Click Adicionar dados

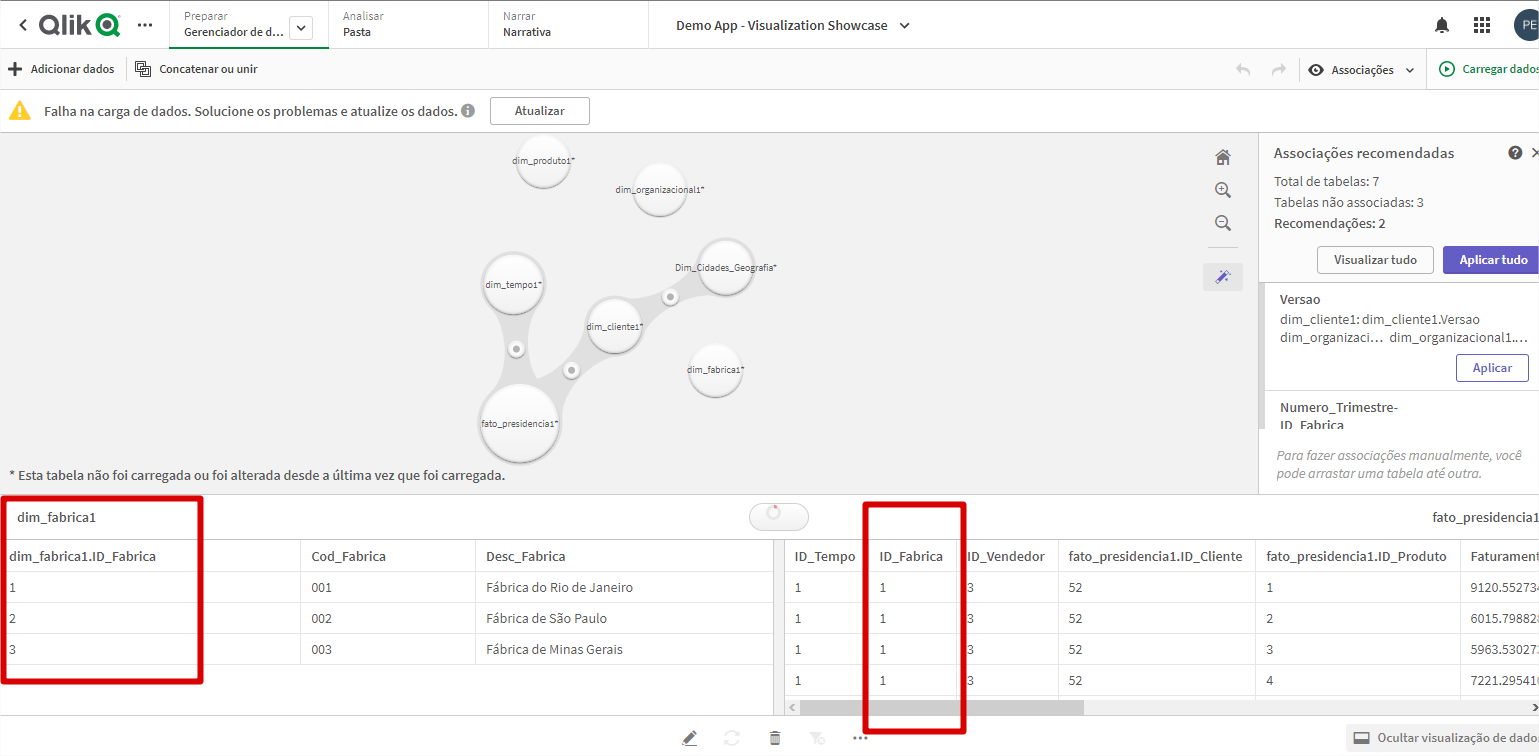[x=61, y=69]
